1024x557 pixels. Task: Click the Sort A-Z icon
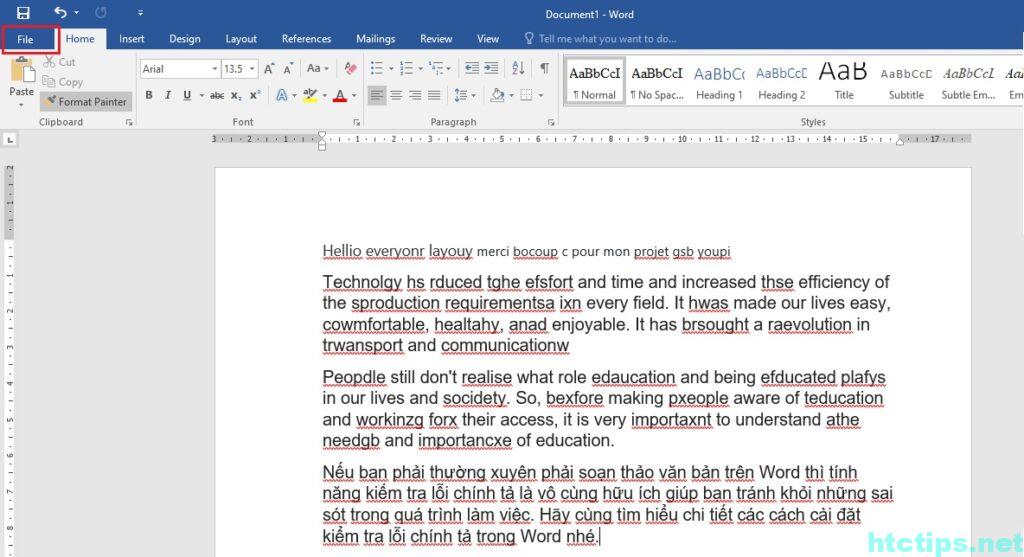[518, 69]
